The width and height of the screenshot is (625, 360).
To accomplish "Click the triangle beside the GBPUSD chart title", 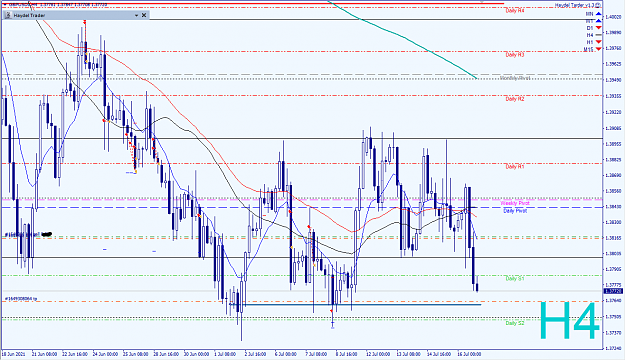I will click(5, 4).
